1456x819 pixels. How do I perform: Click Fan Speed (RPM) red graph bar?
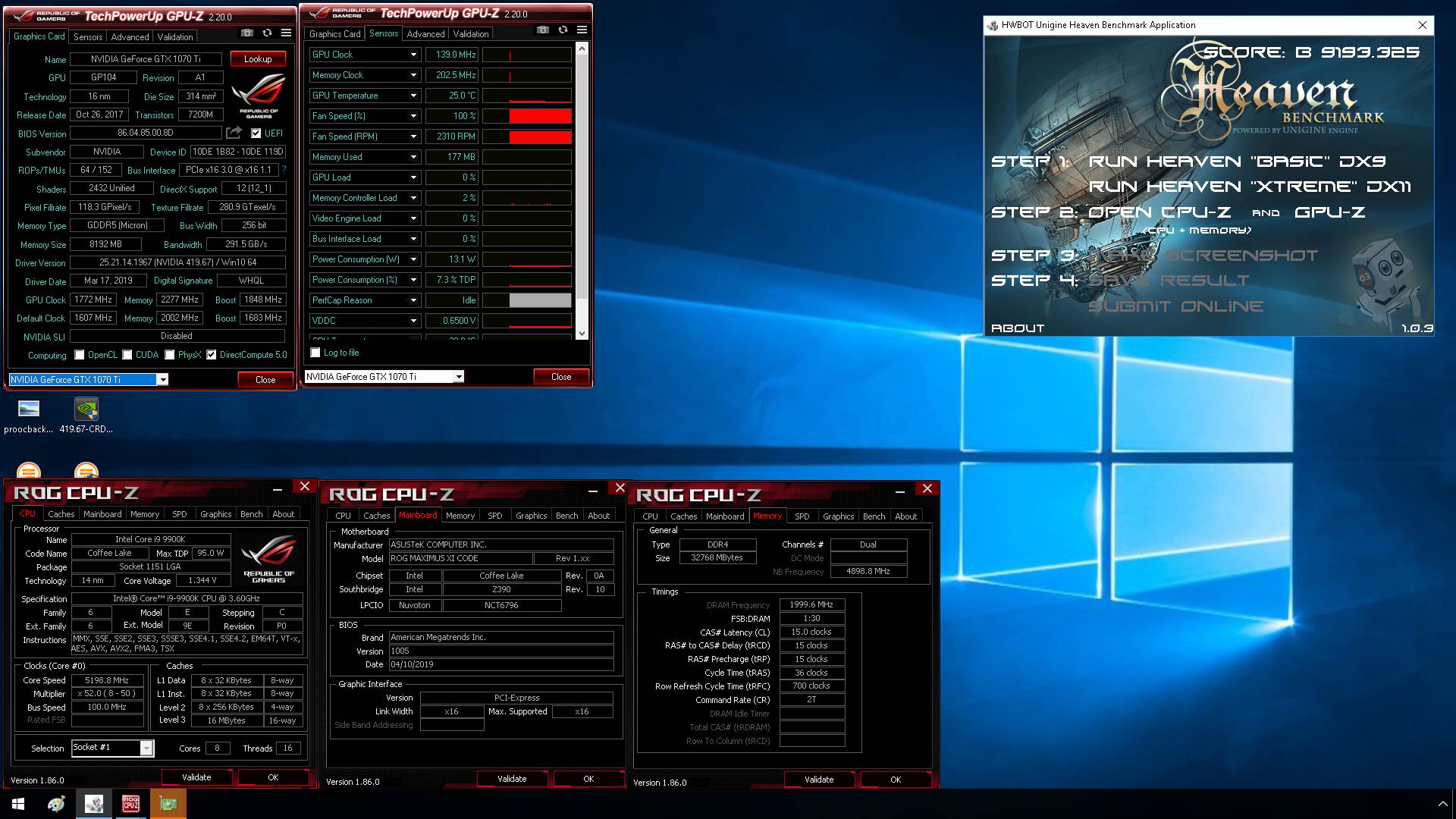click(541, 136)
